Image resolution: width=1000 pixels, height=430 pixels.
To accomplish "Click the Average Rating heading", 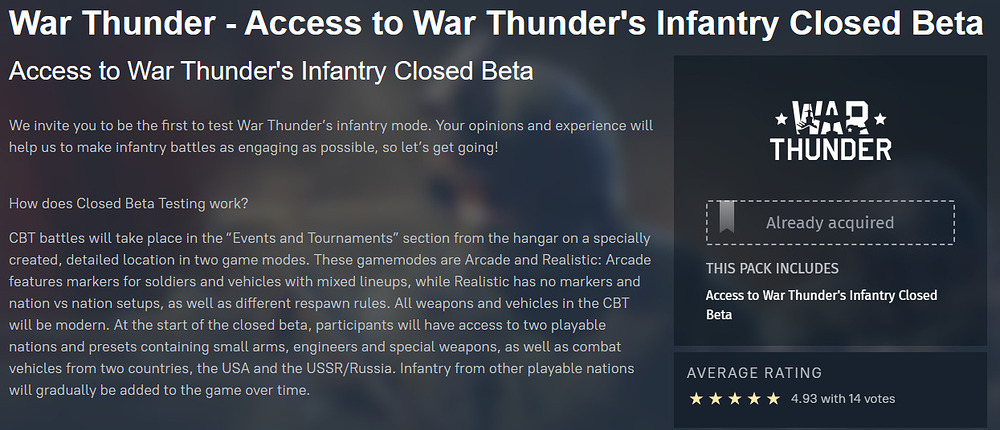I will (754, 373).
